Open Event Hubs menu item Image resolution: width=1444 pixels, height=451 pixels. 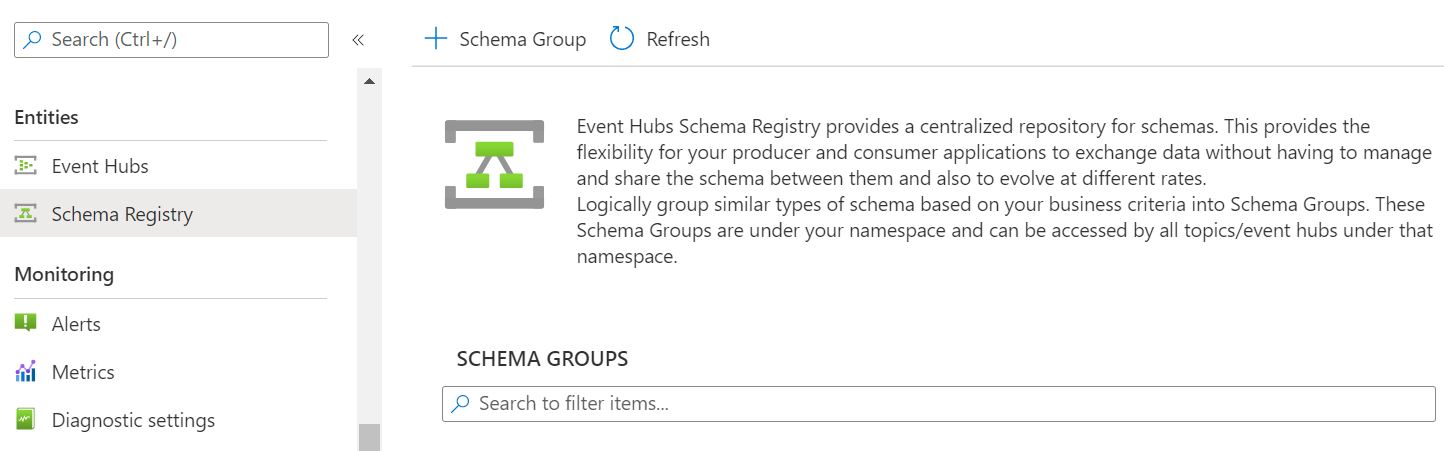pos(100,166)
